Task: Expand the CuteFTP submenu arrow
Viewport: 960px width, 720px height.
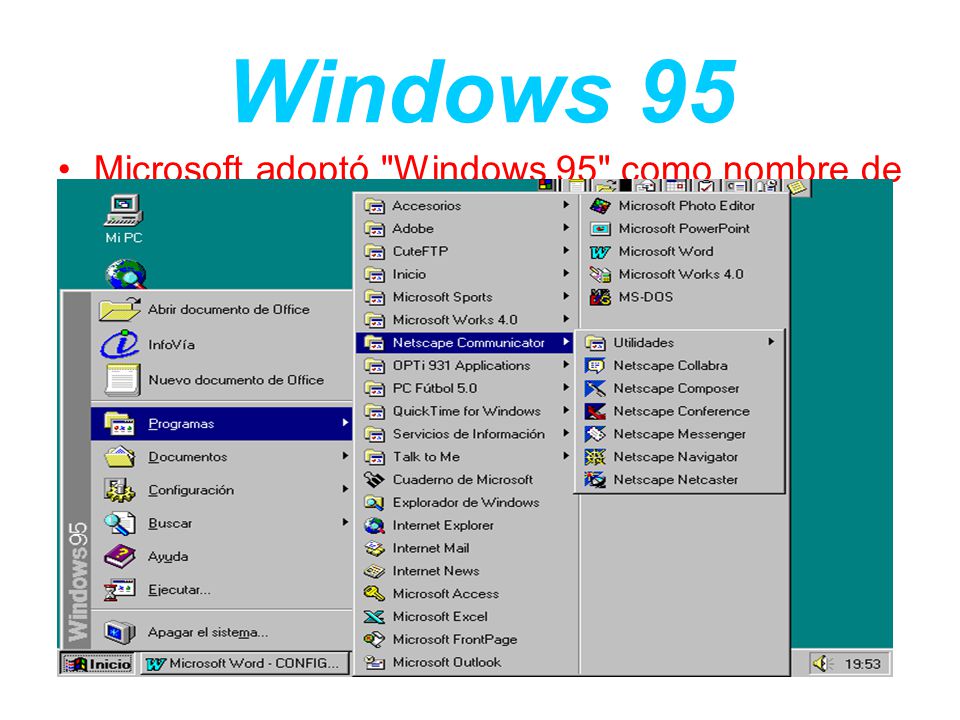Action: [566, 250]
